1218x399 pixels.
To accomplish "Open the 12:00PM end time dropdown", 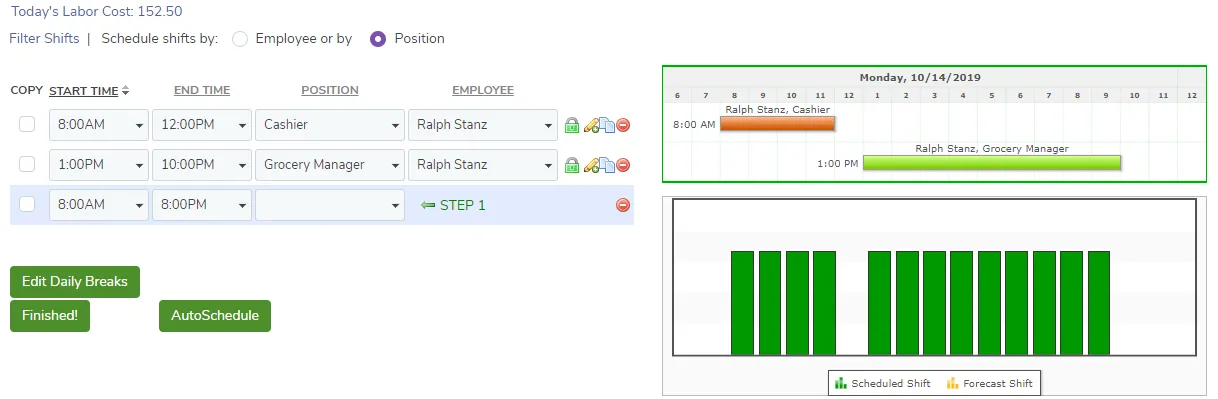I will (202, 125).
